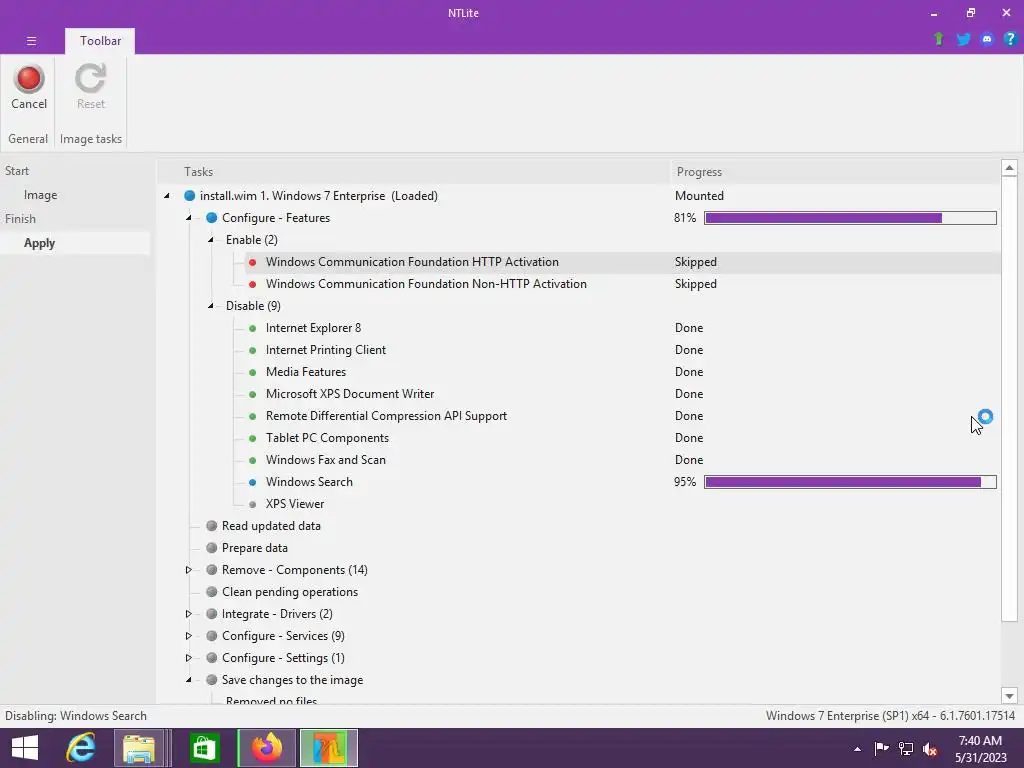The width and height of the screenshot is (1024, 768).
Task: Expand Integrate - Drivers (2)
Action: point(189,614)
